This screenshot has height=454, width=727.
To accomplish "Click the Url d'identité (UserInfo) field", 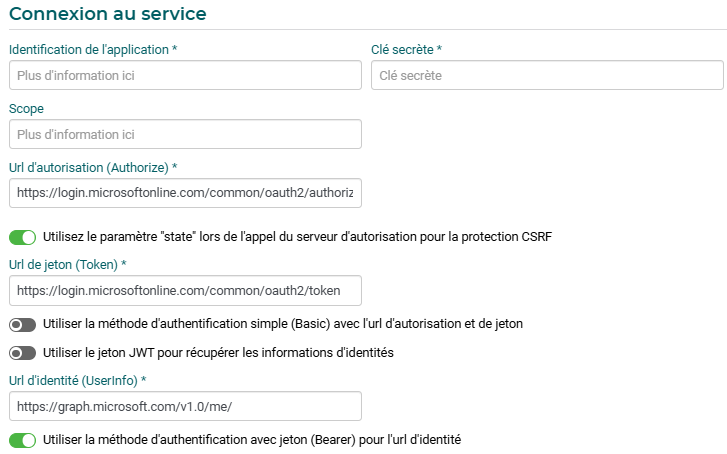I will pos(185,406).
